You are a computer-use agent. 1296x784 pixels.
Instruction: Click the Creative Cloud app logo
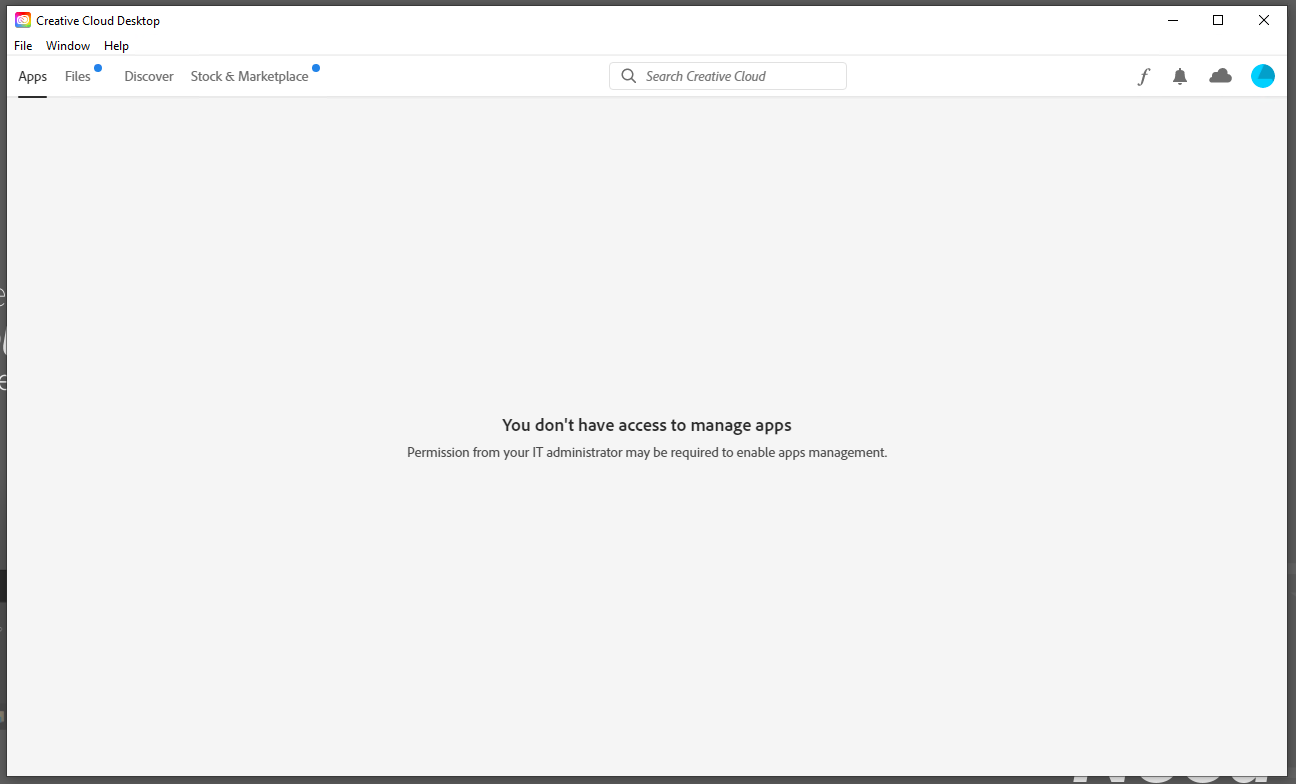click(23, 20)
